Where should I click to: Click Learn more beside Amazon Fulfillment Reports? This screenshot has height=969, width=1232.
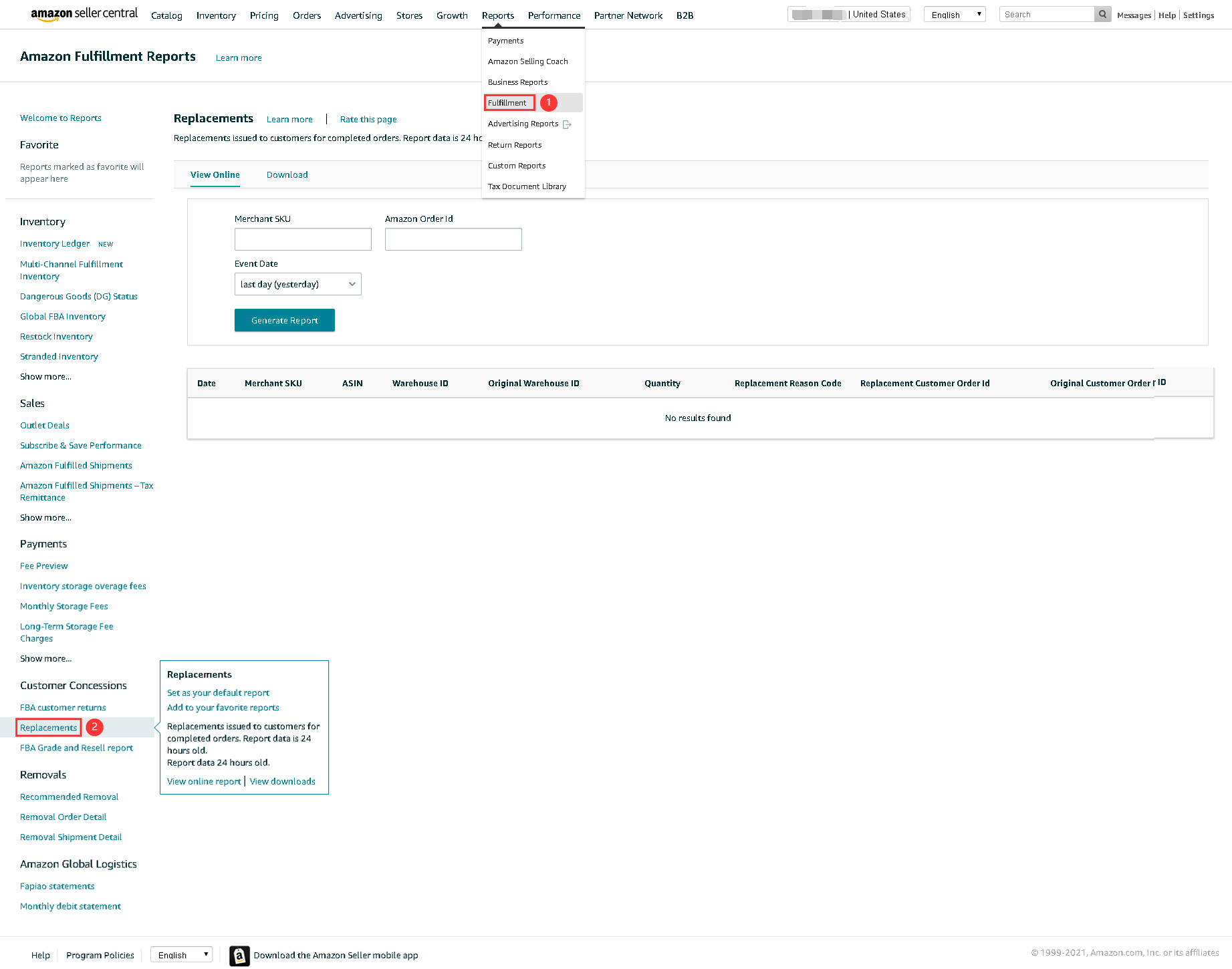[239, 58]
